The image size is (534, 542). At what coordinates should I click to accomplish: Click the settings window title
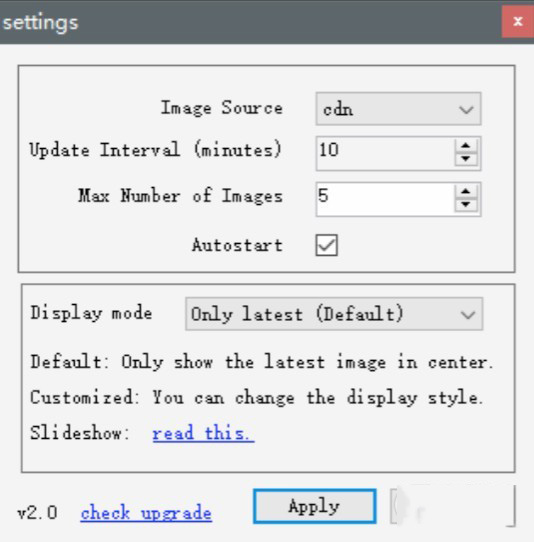pyautogui.click(x=41, y=23)
